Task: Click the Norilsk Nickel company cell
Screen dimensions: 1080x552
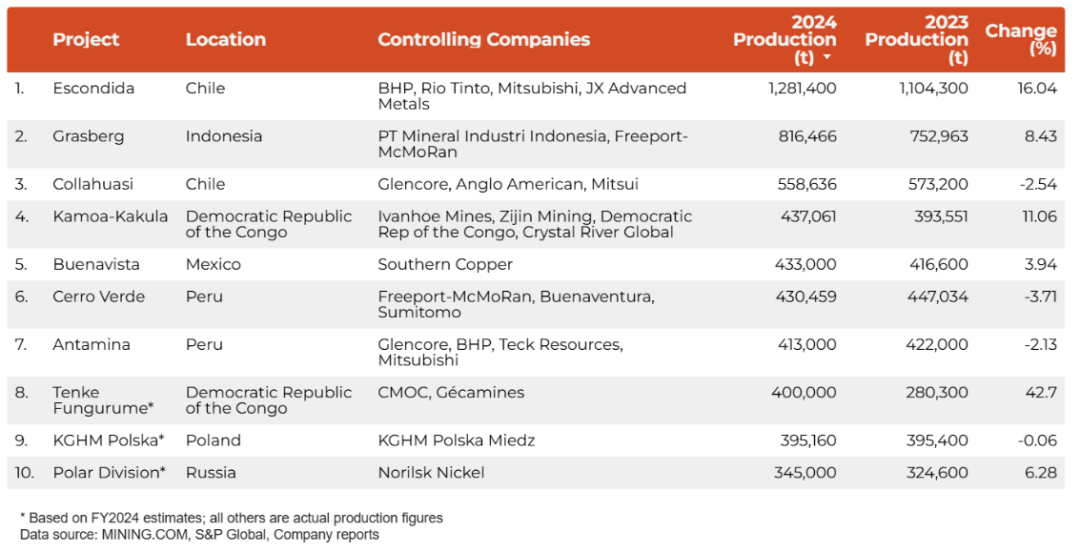Action: tap(431, 472)
